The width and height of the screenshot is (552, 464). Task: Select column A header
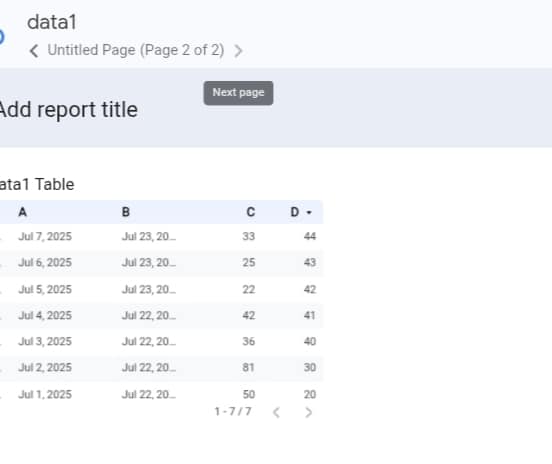click(23, 212)
